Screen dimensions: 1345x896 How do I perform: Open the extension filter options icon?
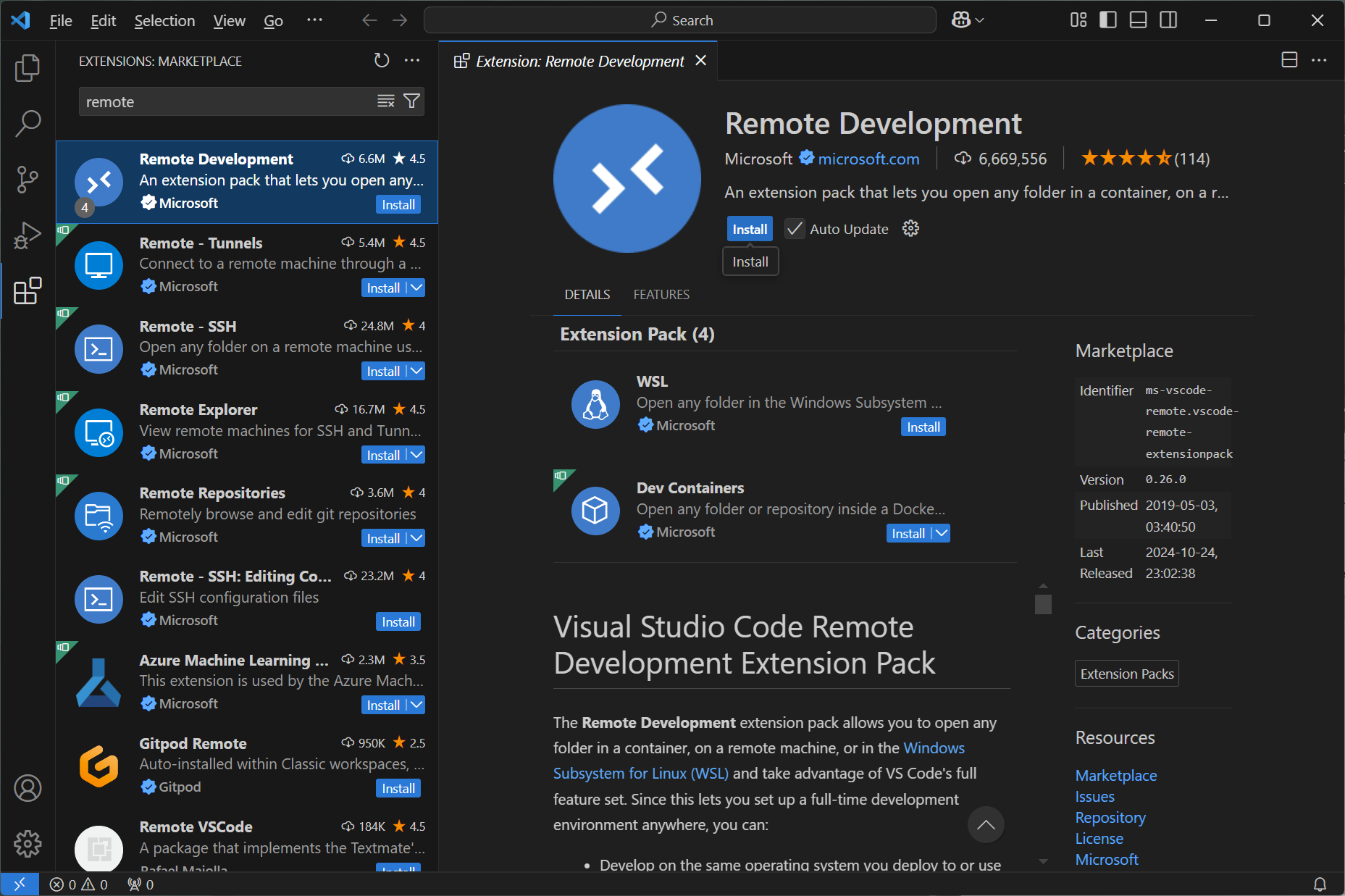pyautogui.click(x=411, y=101)
